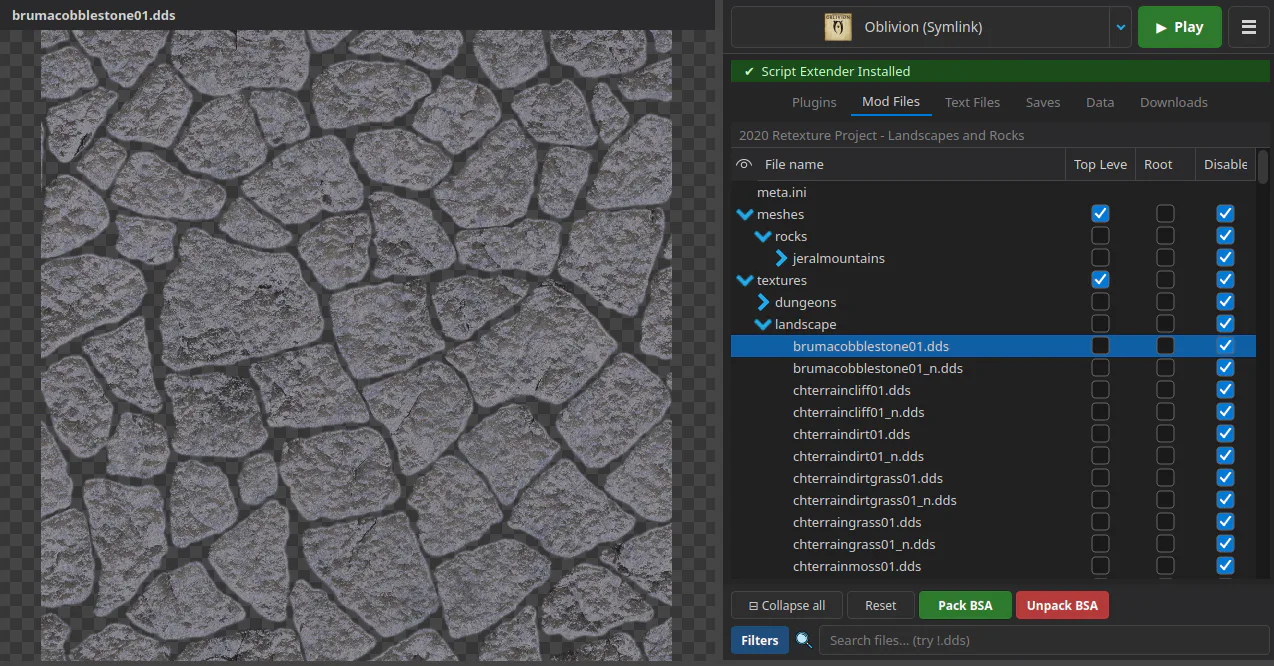
Task: Switch to the Plugins tab
Action: (x=814, y=102)
